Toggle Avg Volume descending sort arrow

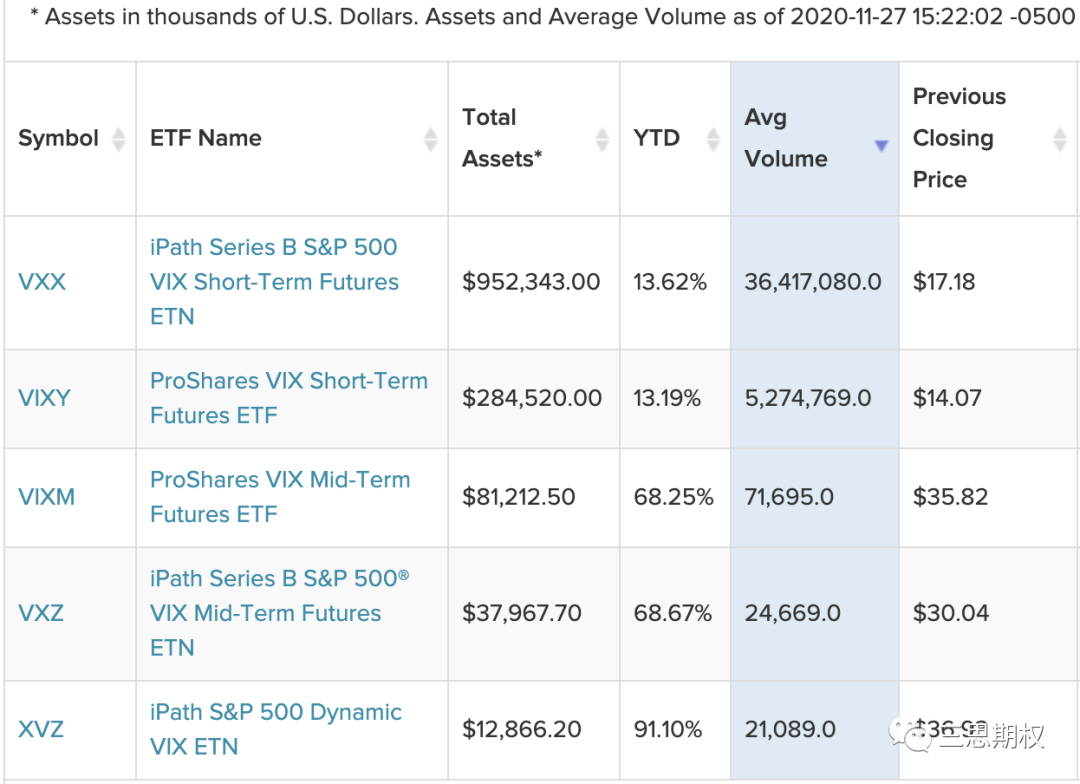point(881,146)
